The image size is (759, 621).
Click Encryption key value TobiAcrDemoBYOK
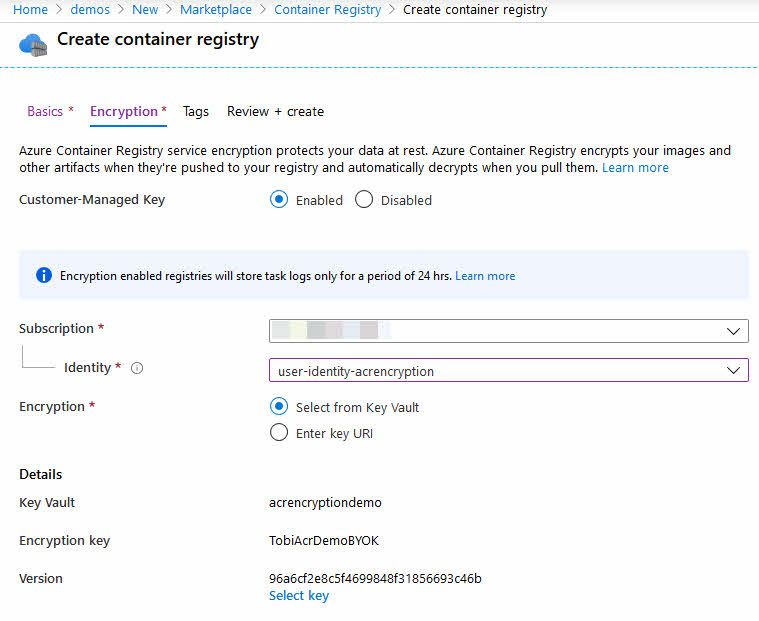click(324, 541)
